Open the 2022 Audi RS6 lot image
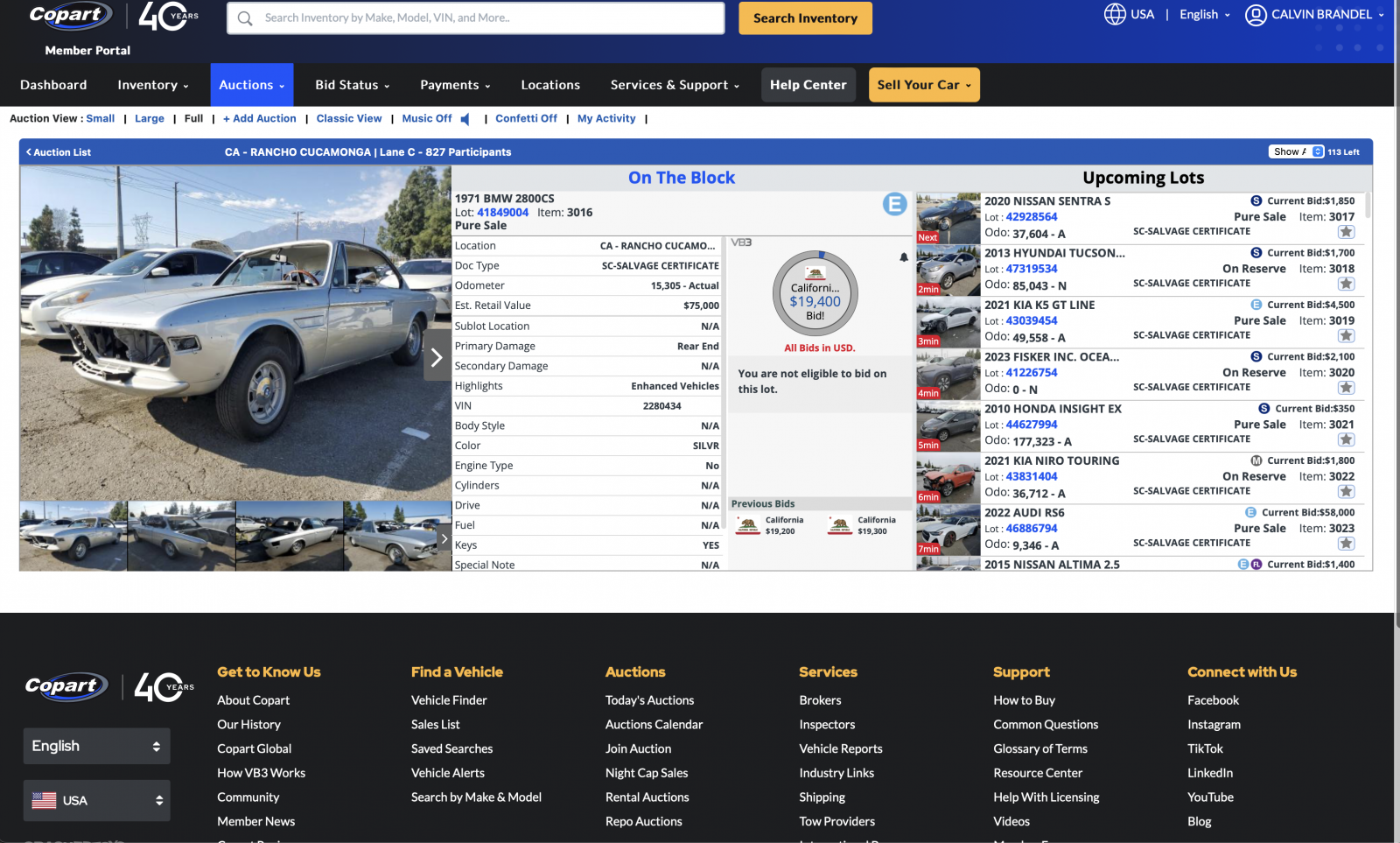 point(948,530)
